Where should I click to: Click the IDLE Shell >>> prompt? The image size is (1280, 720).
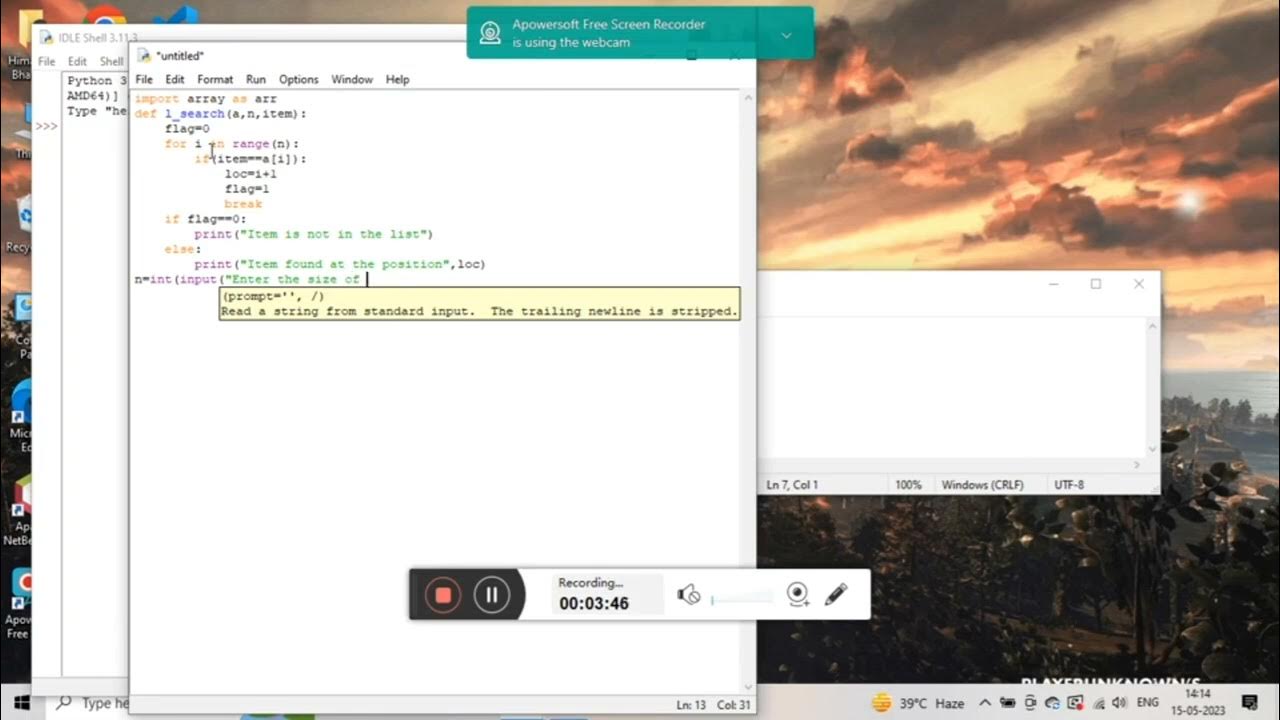coord(46,126)
